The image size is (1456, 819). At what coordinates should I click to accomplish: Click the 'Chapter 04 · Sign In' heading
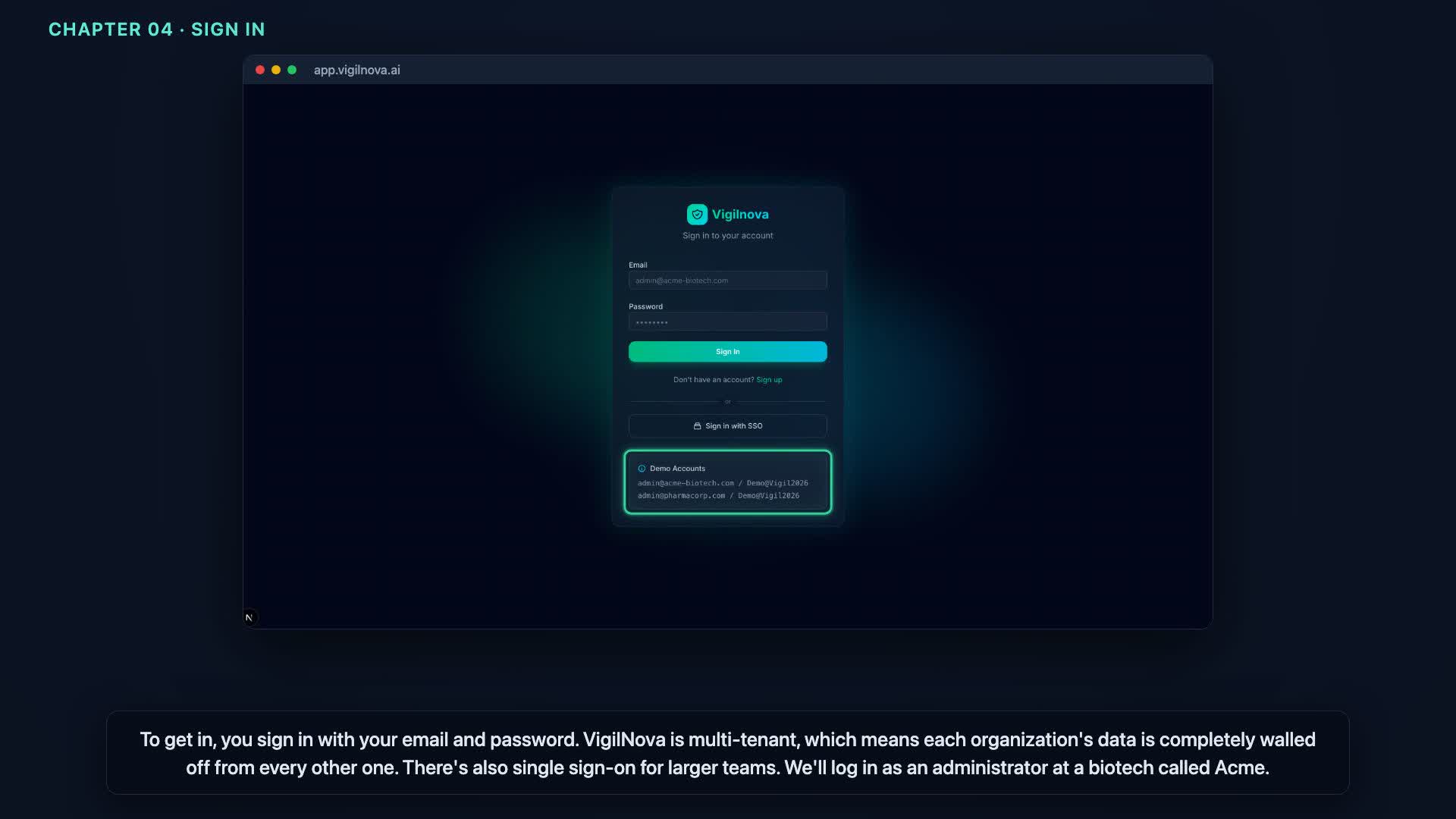click(x=157, y=30)
